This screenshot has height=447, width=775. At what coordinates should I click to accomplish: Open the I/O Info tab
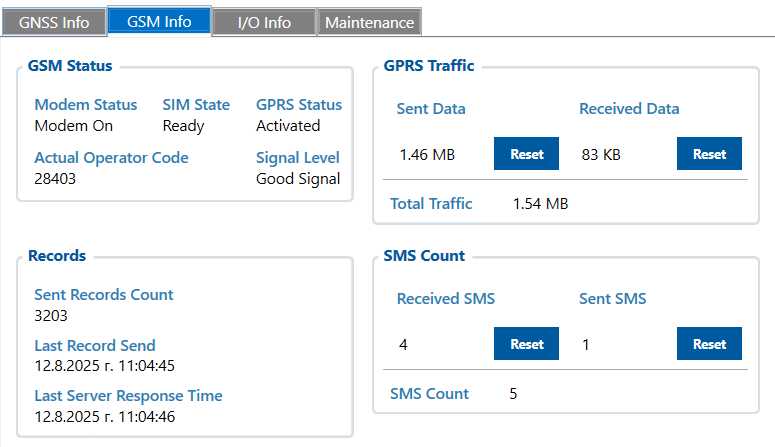264,22
